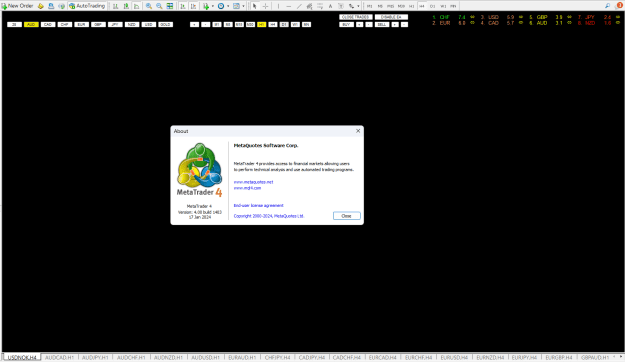625x362 pixels.
Task: Toggle the auto scroll chart icon
Action: pos(183,6)
